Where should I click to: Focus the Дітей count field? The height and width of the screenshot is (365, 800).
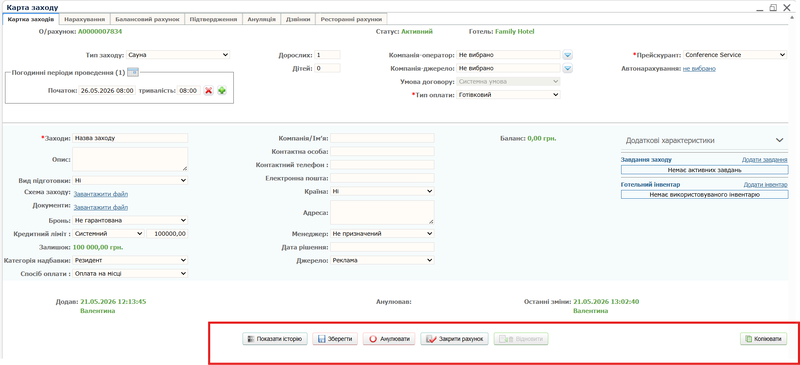tap(327, 68)
